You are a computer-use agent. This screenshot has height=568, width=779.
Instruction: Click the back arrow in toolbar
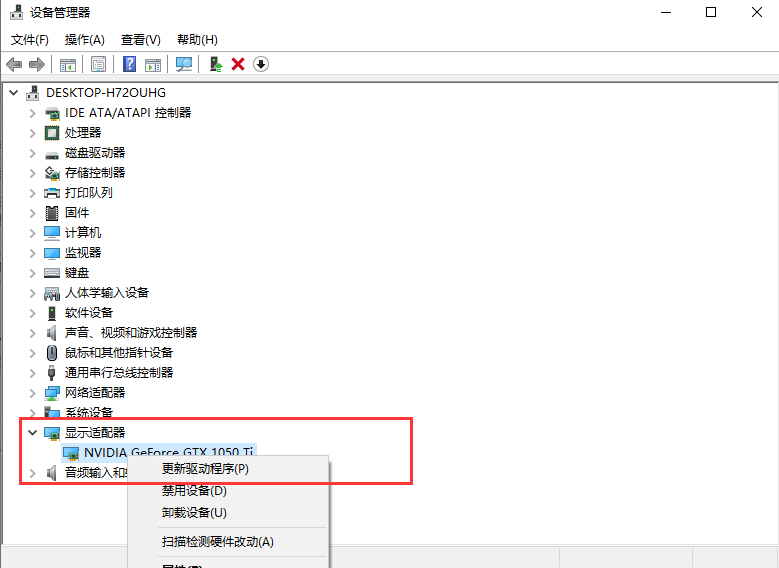click(14, 64)
